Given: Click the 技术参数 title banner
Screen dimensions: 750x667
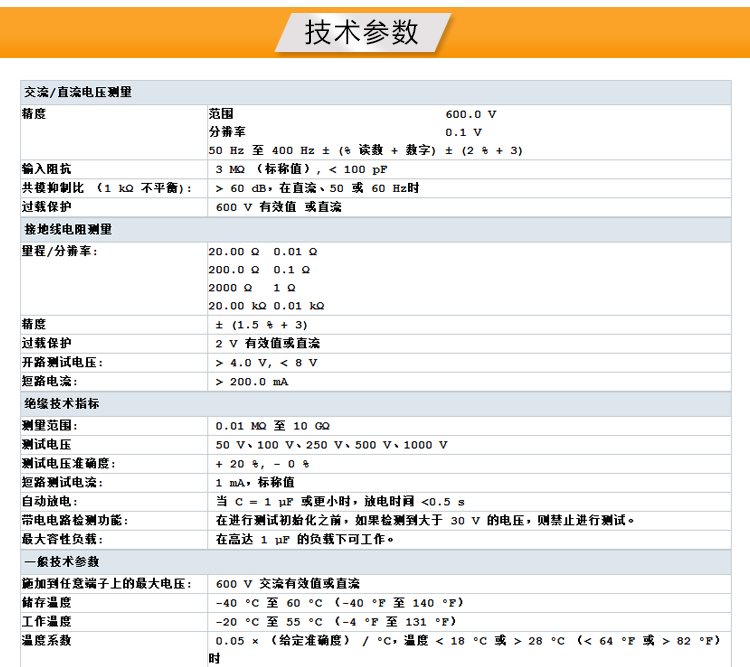Looking at the screenshot, I should (362, 32).
